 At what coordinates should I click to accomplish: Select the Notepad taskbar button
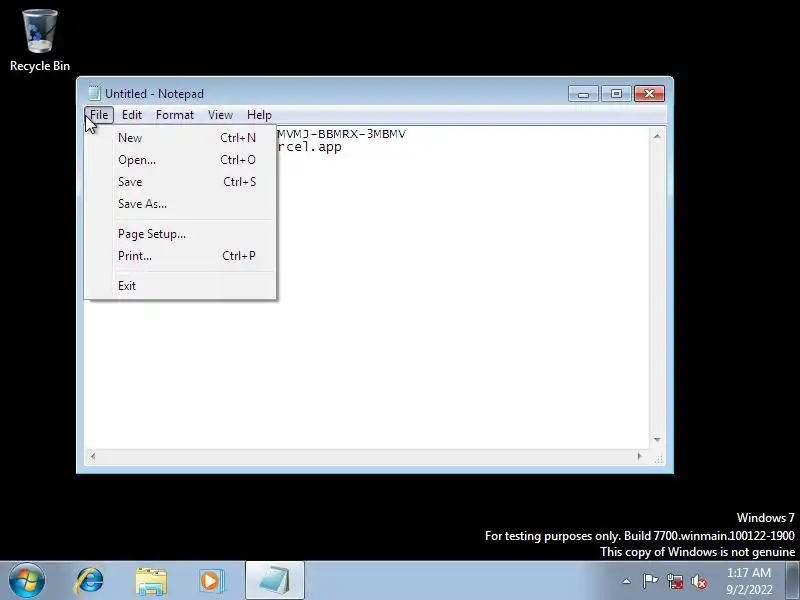[274, 581]
